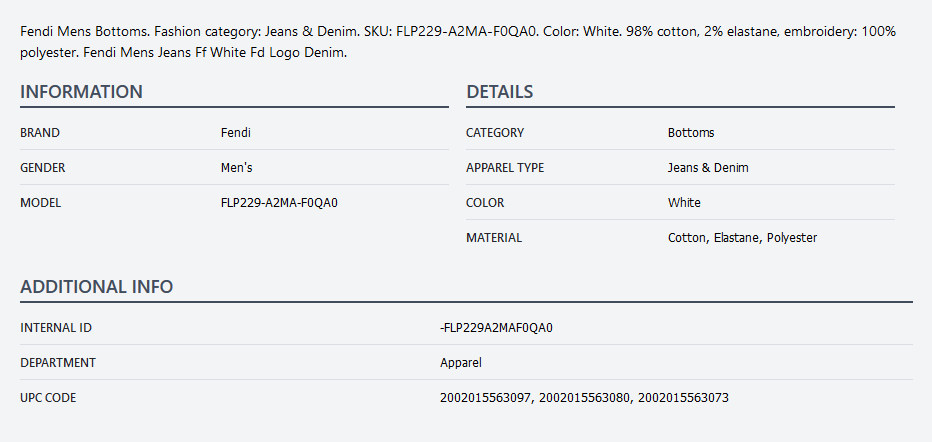
Task: Select the Jeans & Denim apparel type value
Action: (708, 168)
